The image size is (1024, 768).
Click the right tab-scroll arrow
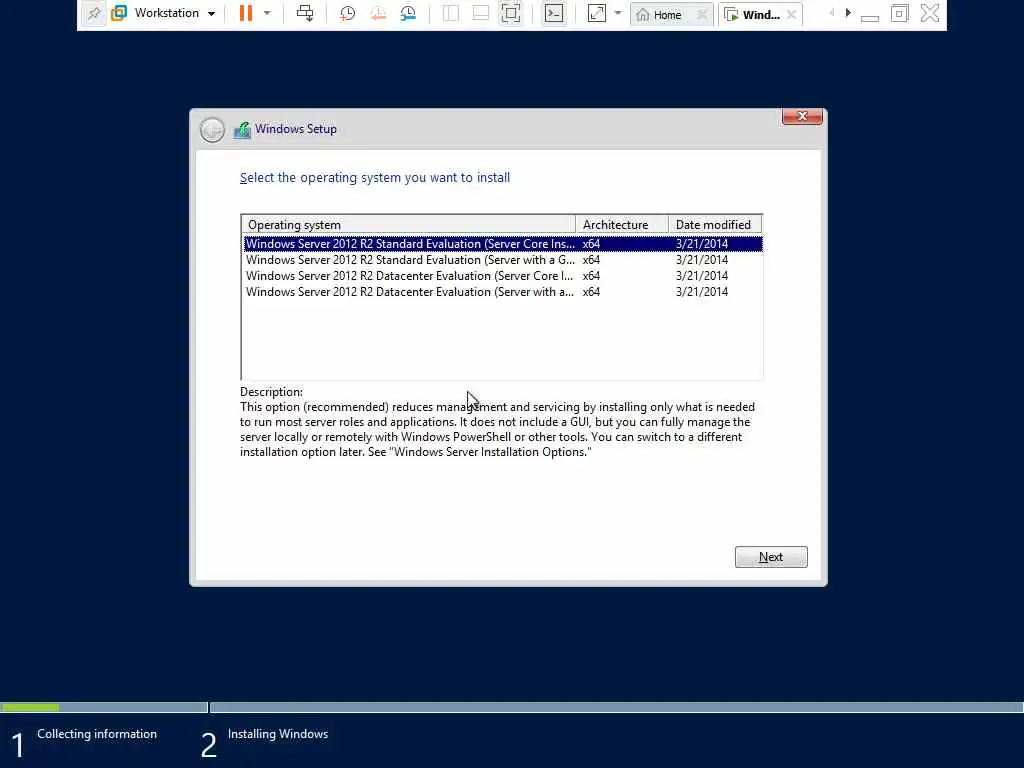click(848, 13)
